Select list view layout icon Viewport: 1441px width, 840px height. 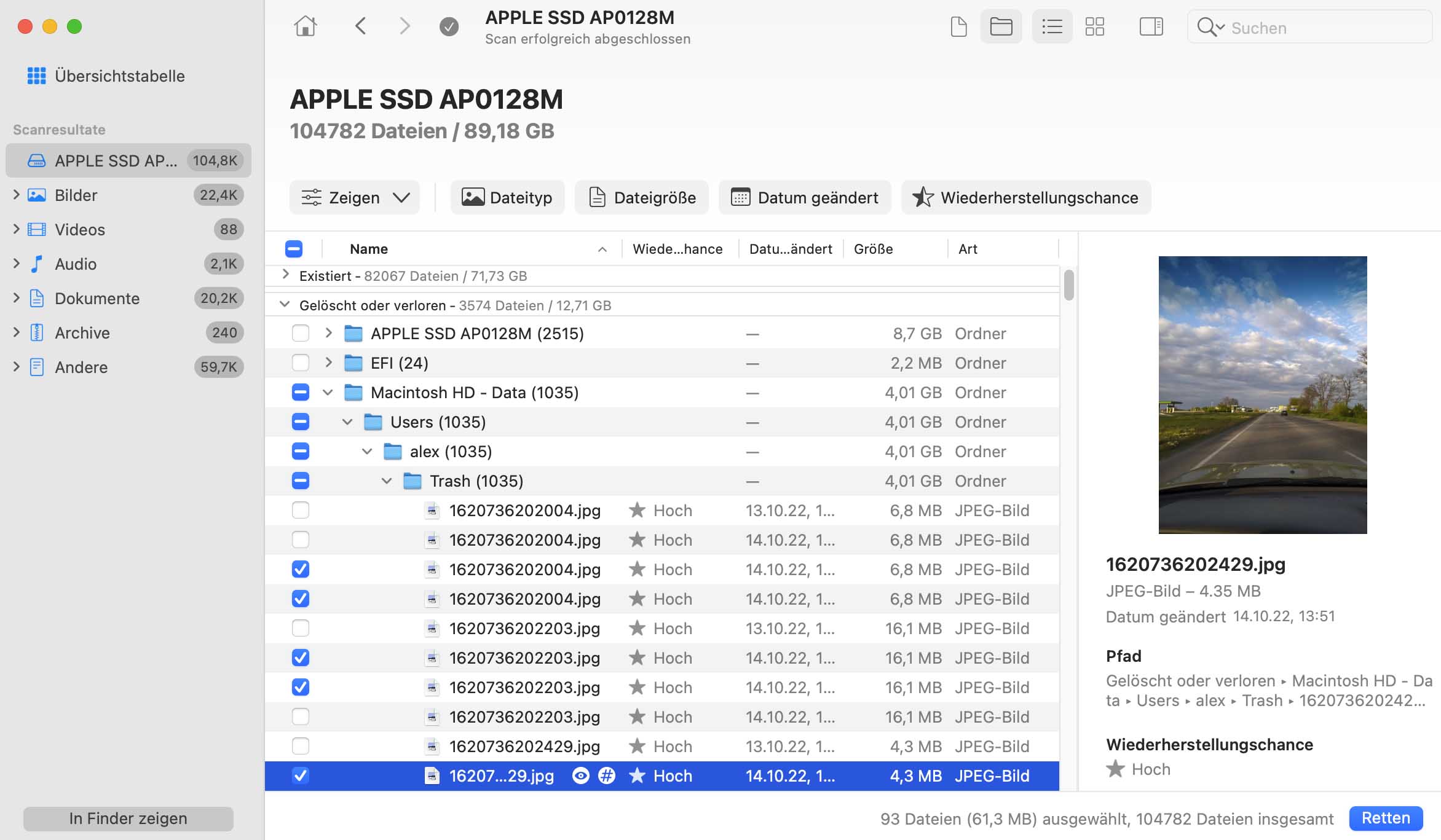coord(1052,26)
